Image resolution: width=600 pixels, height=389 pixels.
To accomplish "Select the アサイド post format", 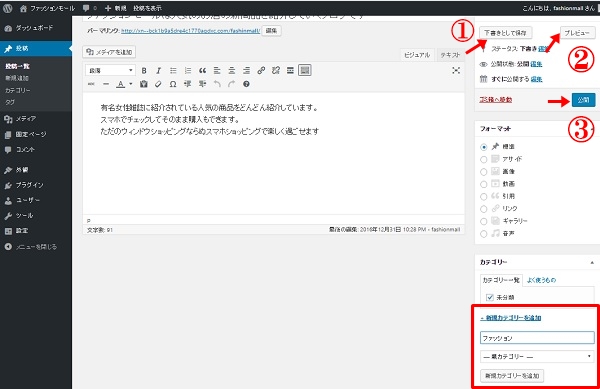I will coord(484,159).
